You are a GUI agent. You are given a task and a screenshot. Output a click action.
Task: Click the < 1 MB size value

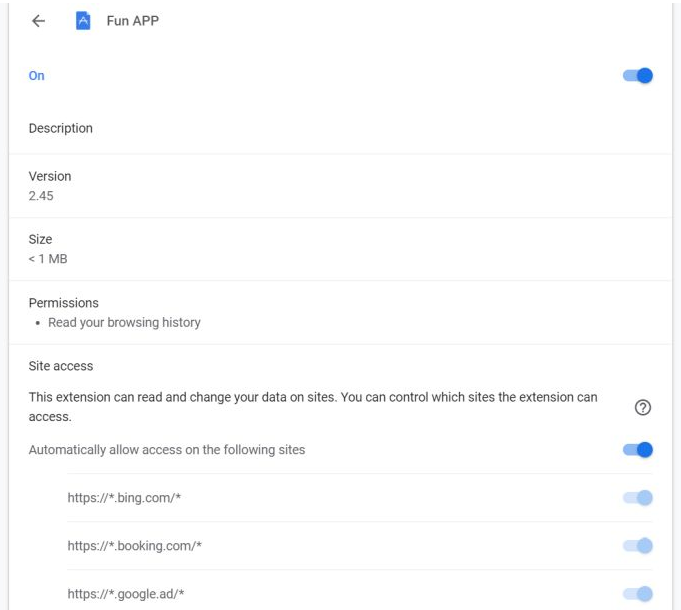tap(48, 259)
